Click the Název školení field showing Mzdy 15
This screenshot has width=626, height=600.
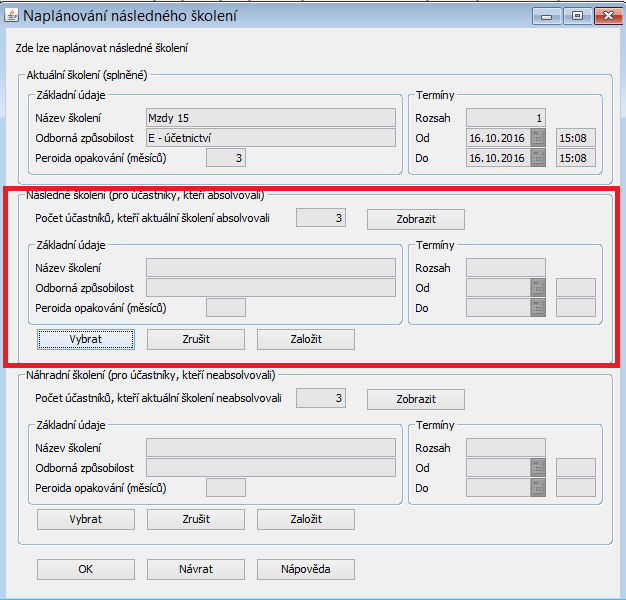(x=270, y=118)
